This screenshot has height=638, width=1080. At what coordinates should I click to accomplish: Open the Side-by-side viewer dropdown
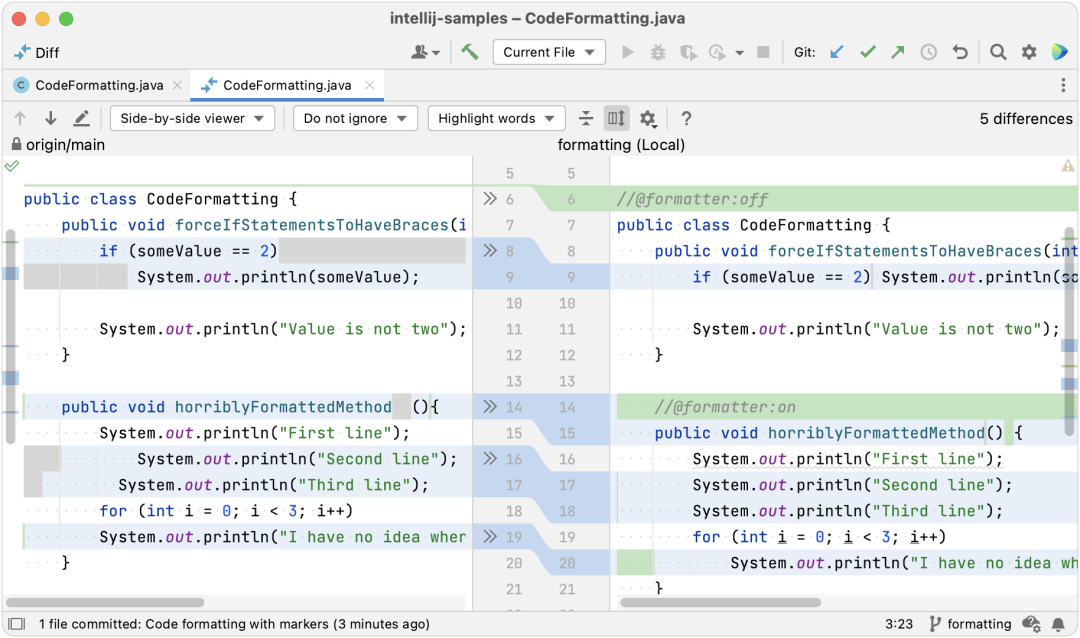coord(192,119)
